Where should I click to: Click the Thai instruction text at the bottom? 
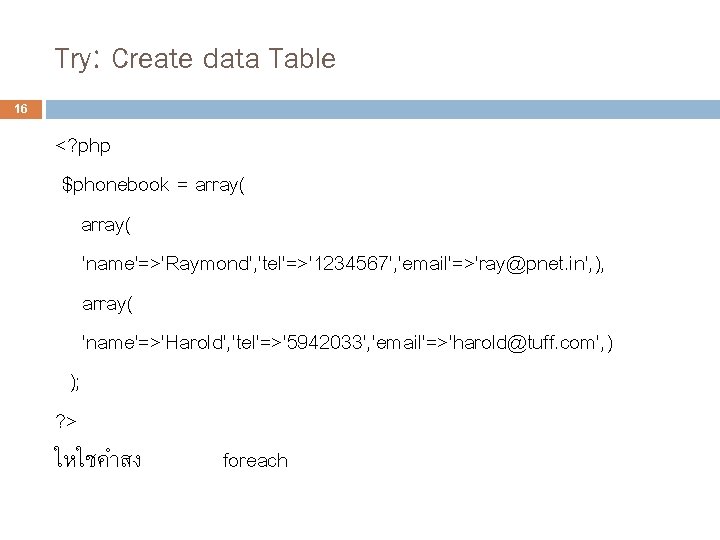tap(96, 461)
